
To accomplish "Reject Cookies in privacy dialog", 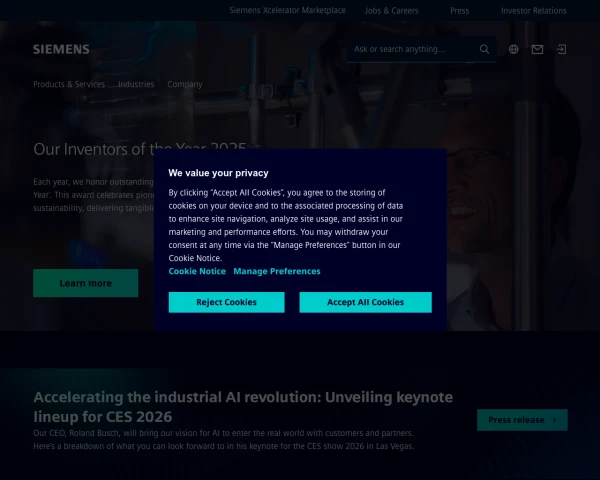I will pyautogui.click(x=227, y=302).
